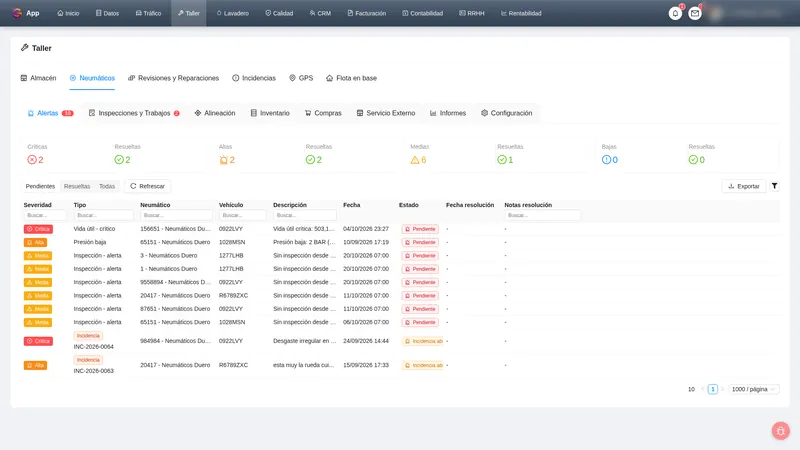Viewport: 800px width, 450px height.
Task: Select the Pendientes filter option
Action: tap(40, 186)
